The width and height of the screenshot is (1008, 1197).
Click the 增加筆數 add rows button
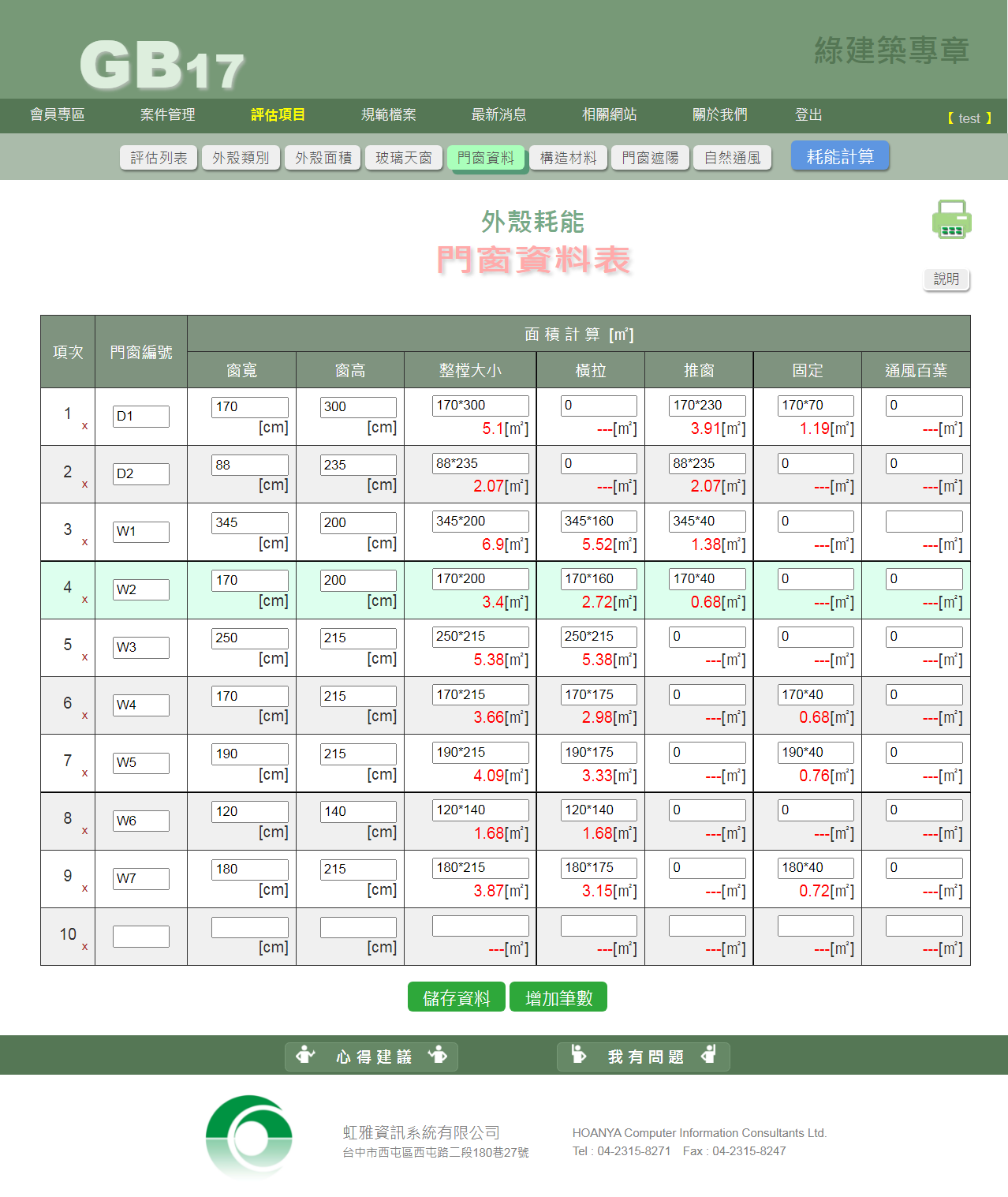click(558, 997)
